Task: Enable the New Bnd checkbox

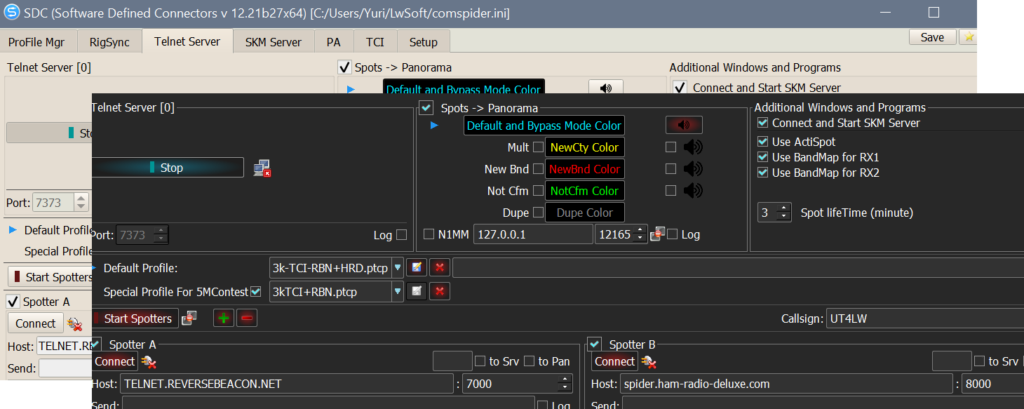Action: tap(538, 169)
